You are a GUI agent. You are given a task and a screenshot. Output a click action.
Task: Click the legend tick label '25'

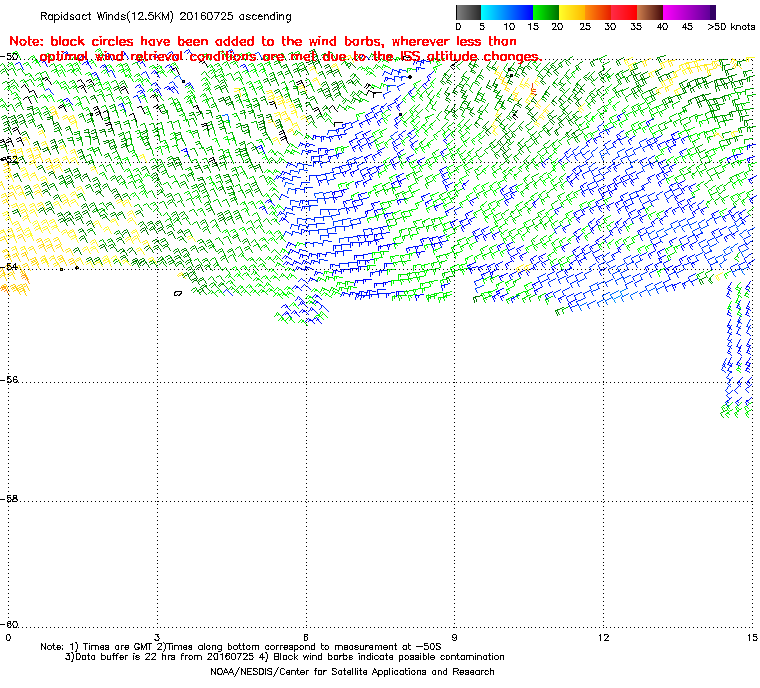pyautogui.click(x=585, y=27)
